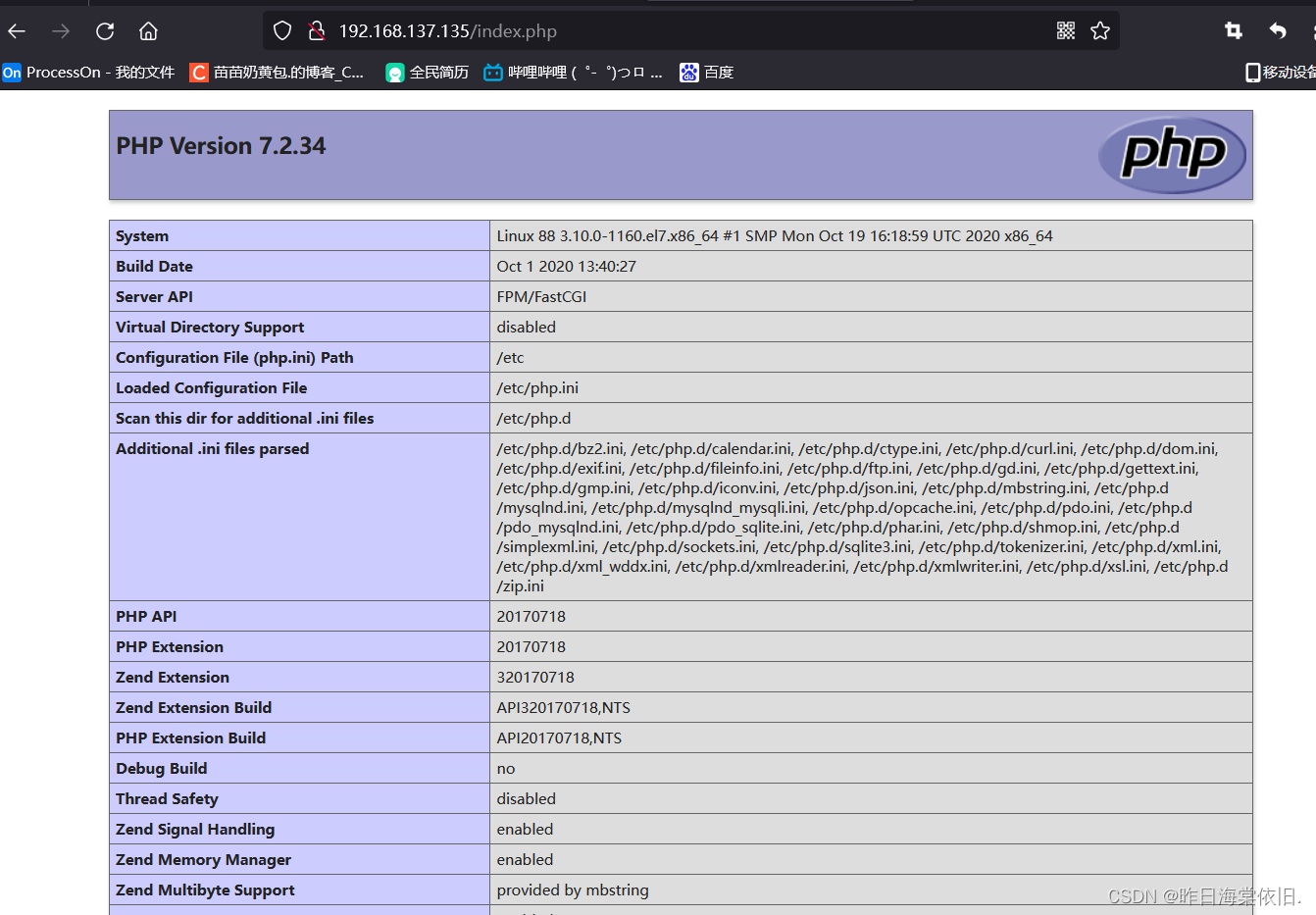
Task: Select the /etc/php.ini value
Action: 537,388
